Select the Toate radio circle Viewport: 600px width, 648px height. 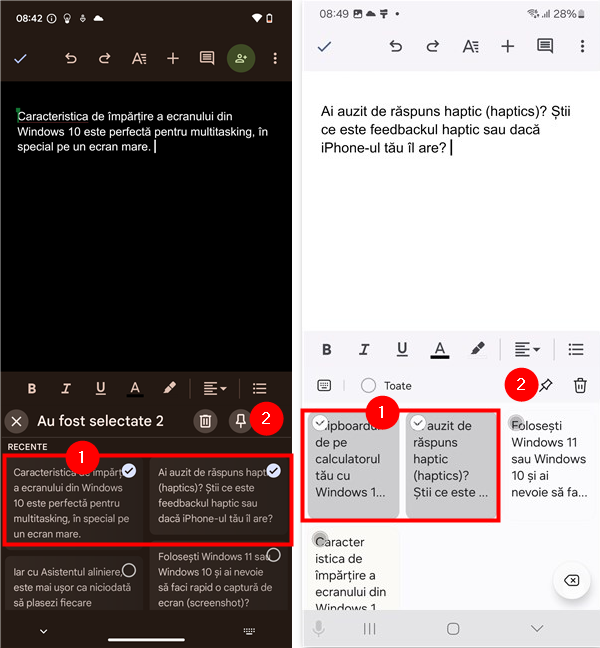click(368, 386)
